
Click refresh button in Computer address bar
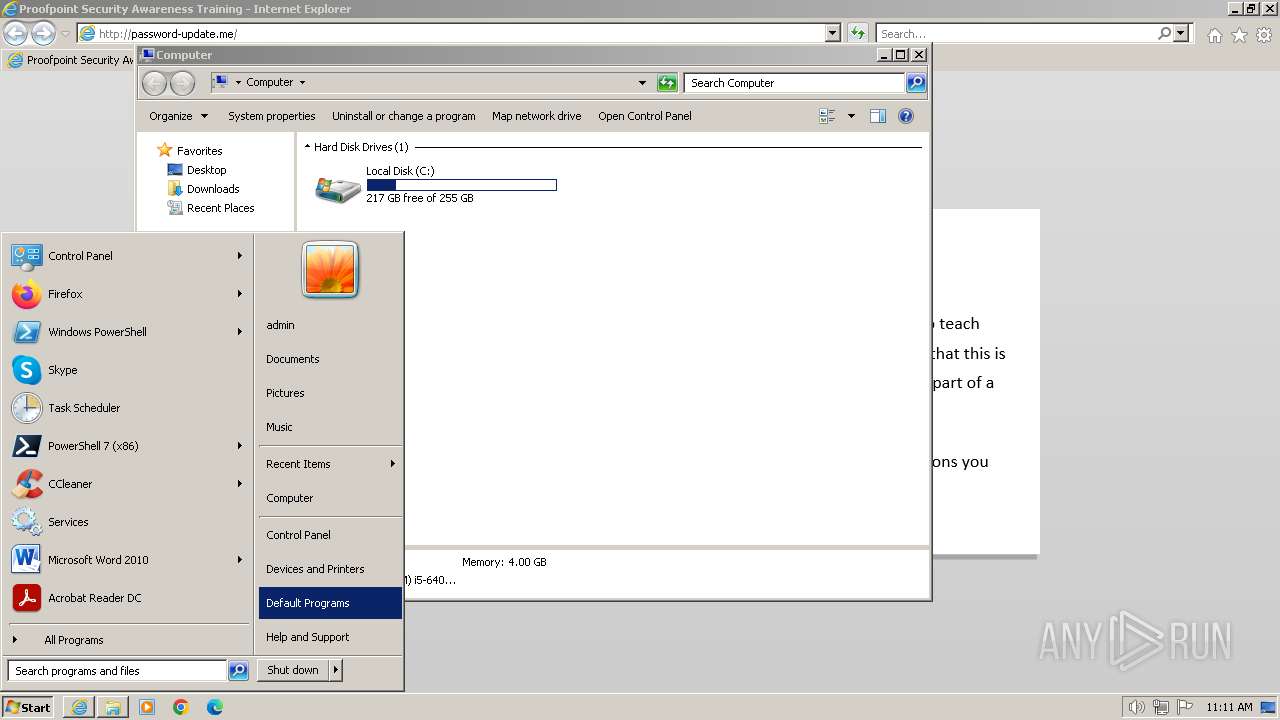667,83
